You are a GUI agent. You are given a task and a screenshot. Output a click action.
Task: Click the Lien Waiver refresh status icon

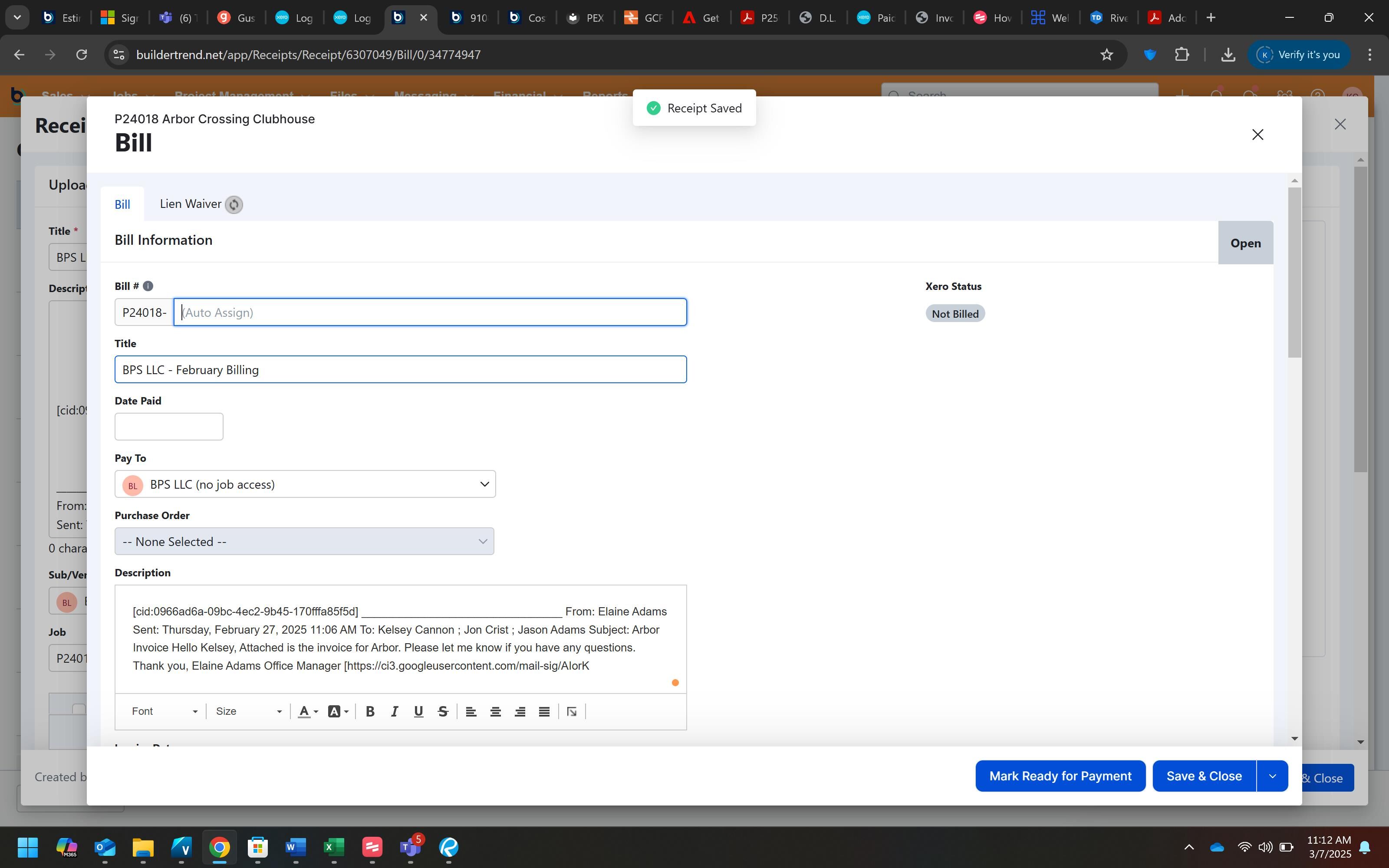[x=234, y=205]
